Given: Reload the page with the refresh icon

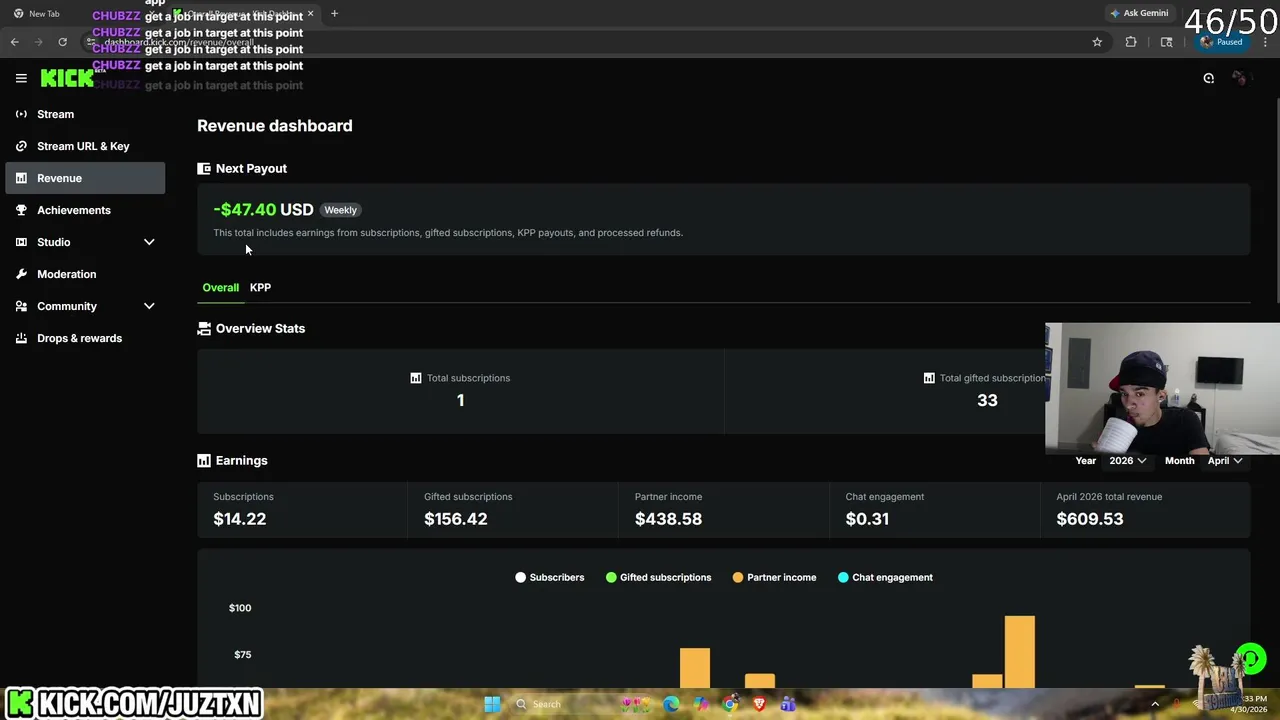Looking at the screenshot, I should coord(62,42).
